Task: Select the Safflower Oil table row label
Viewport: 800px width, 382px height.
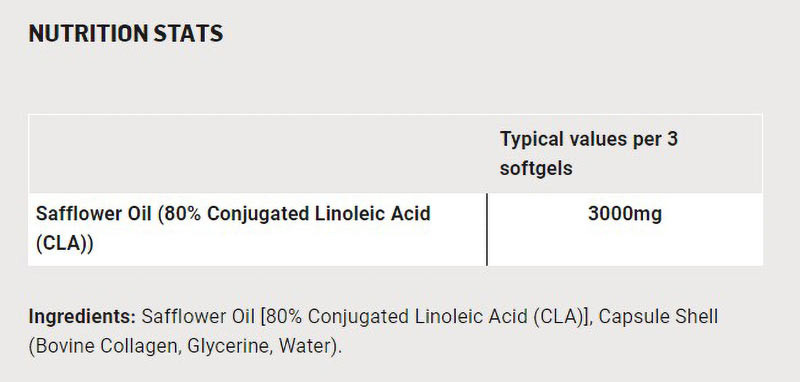Action: 233,228
